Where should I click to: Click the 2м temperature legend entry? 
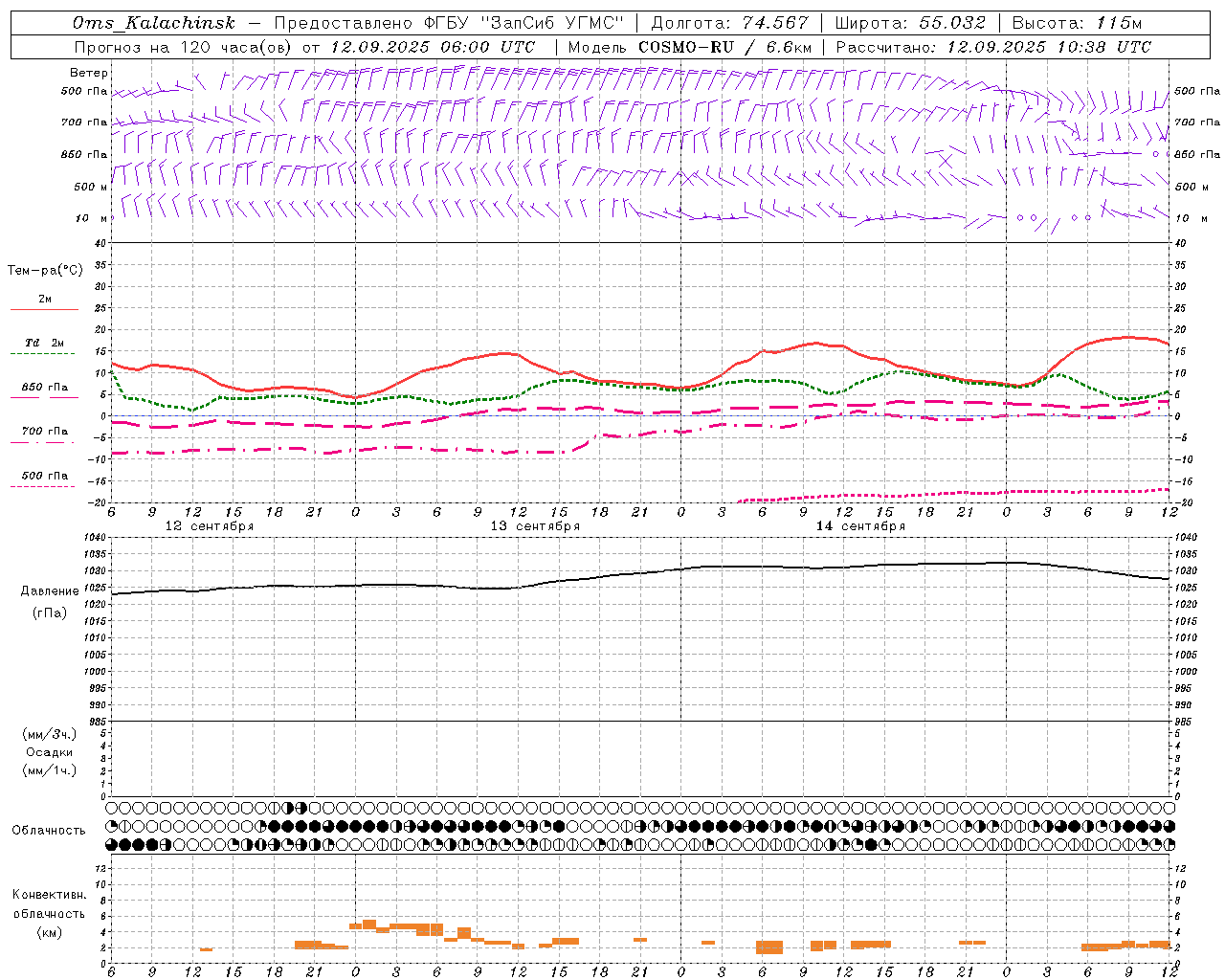point(45,300)
